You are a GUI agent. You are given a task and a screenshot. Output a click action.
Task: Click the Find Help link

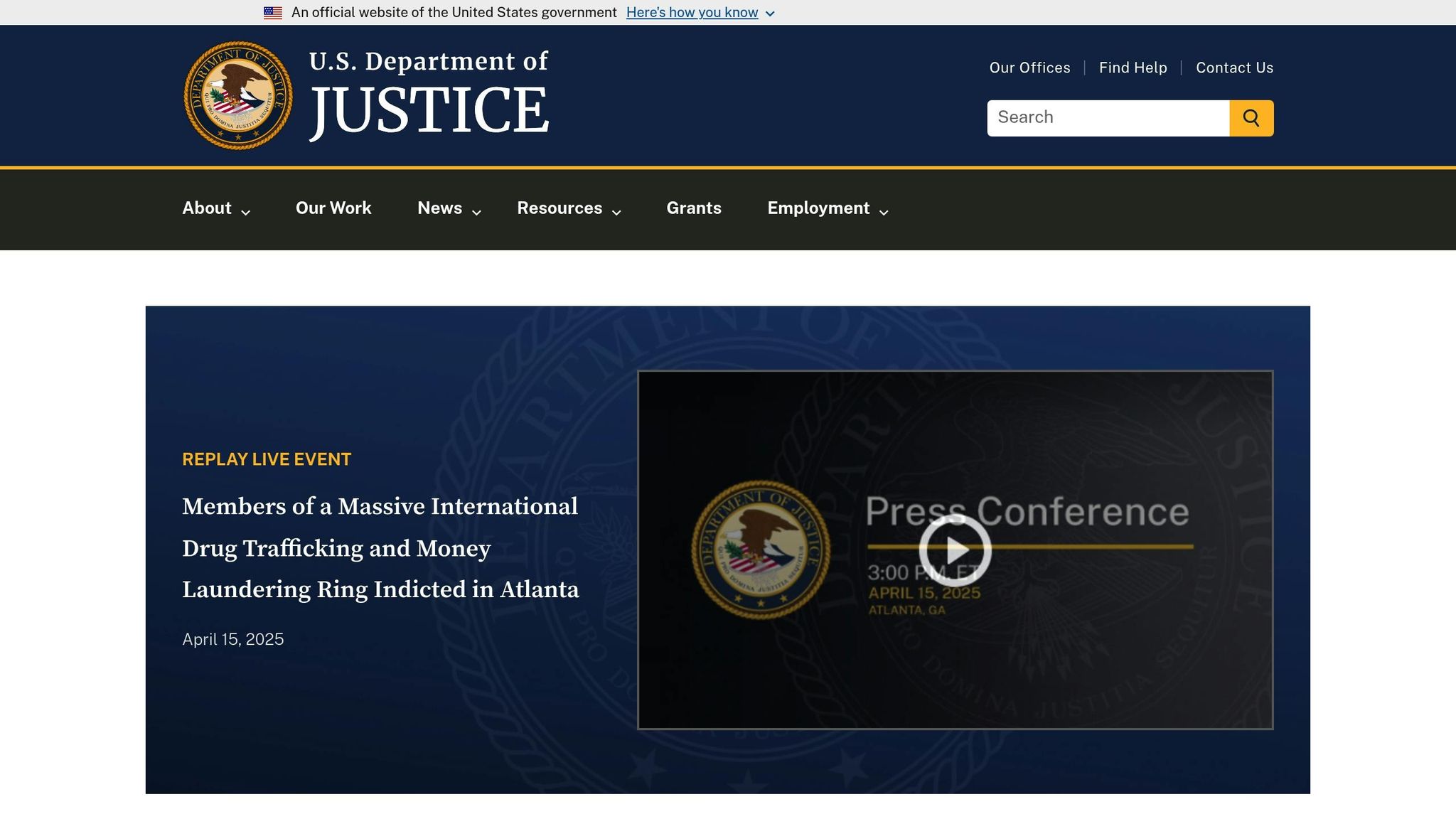point(1133,68)
